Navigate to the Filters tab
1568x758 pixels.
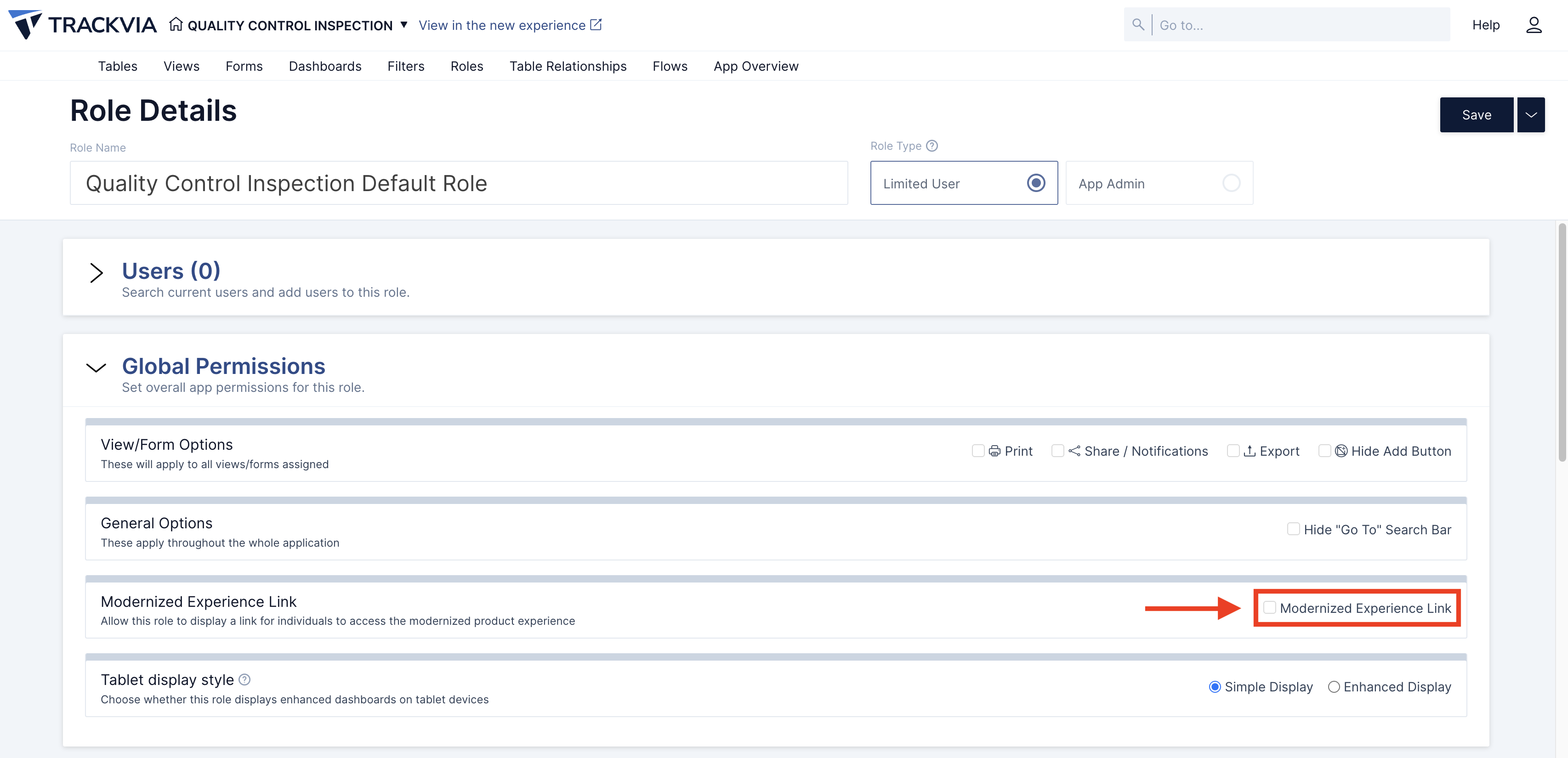(406, 66)
